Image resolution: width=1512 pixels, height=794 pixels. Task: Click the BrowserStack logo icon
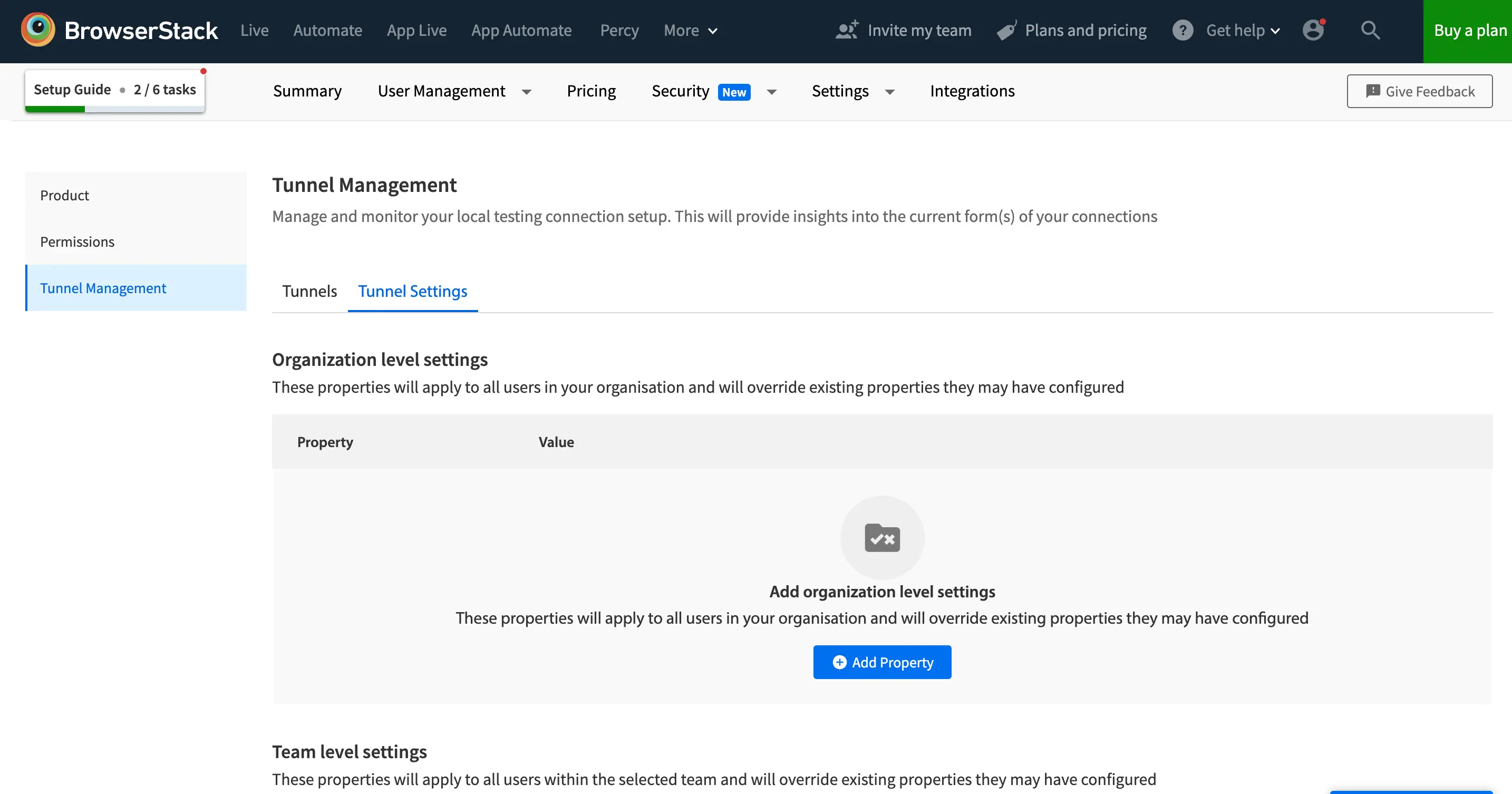[x=38, y=30]
